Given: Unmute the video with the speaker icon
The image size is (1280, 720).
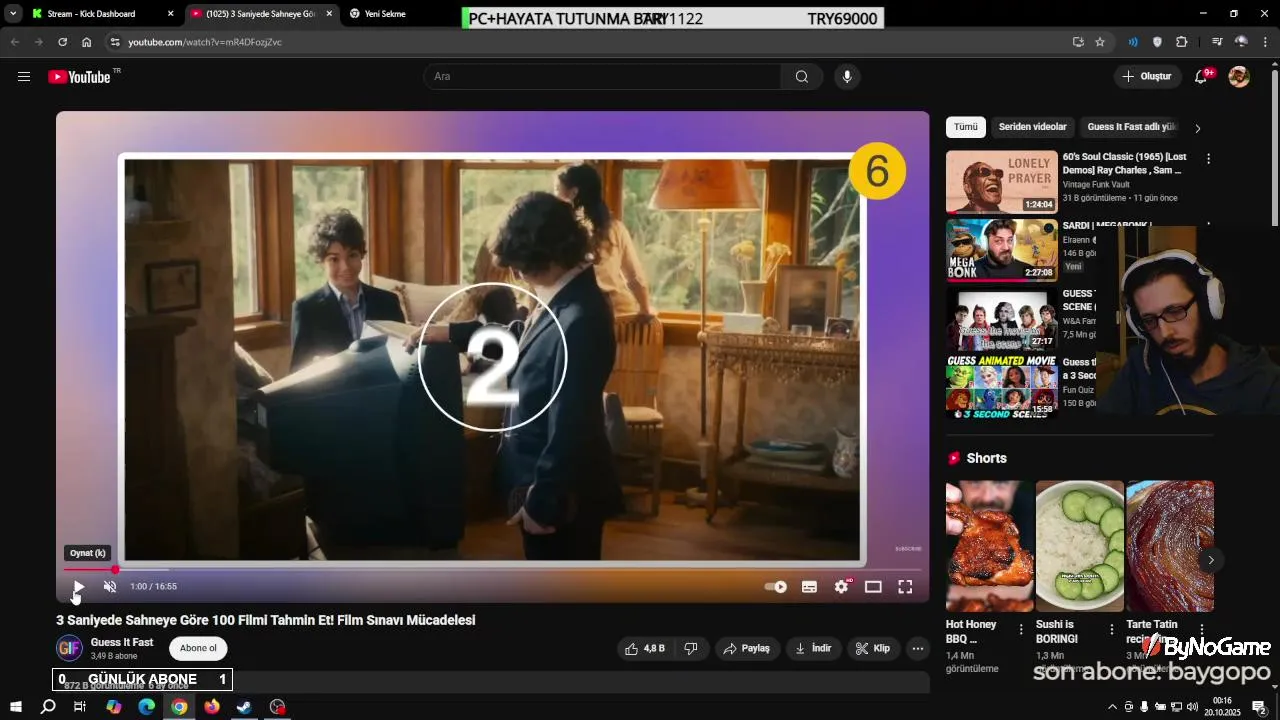Looking at the screenshot, I should click(x=110, y=587).
